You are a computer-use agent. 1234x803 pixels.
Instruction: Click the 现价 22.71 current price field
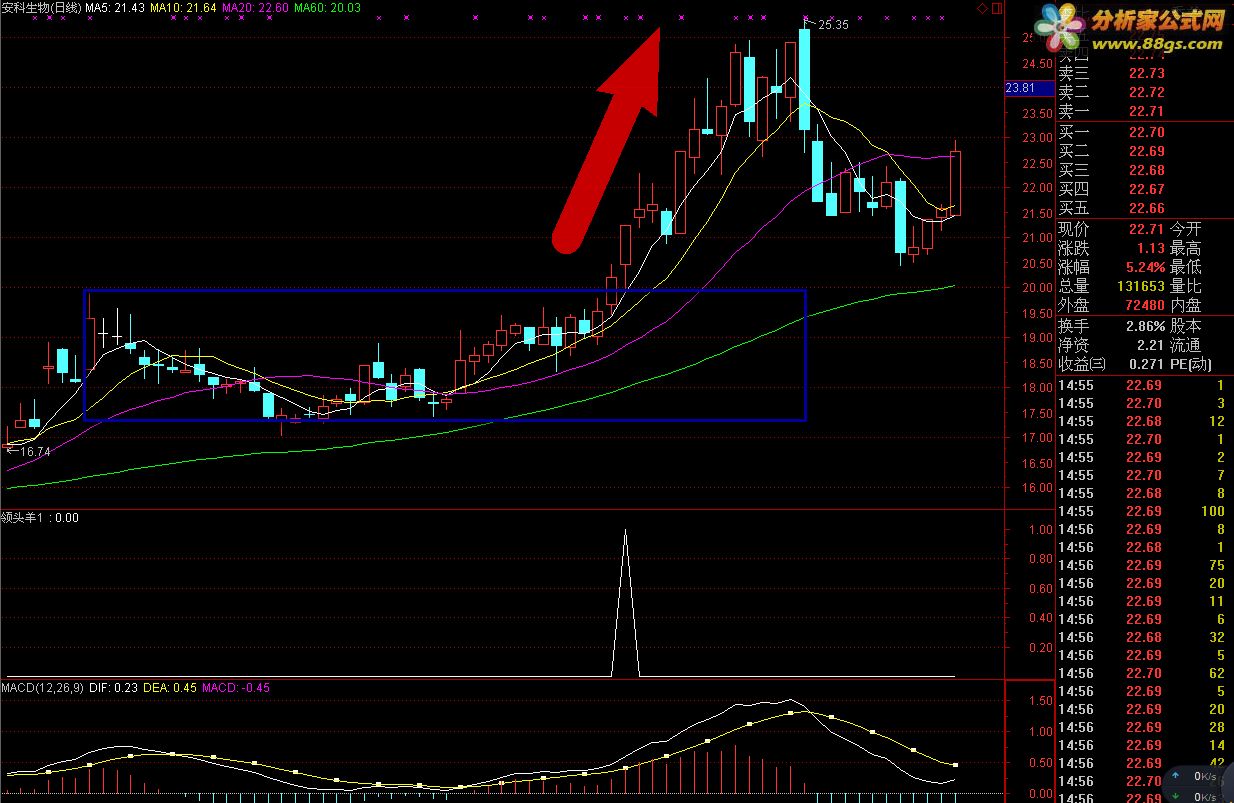coord(1112,229)
